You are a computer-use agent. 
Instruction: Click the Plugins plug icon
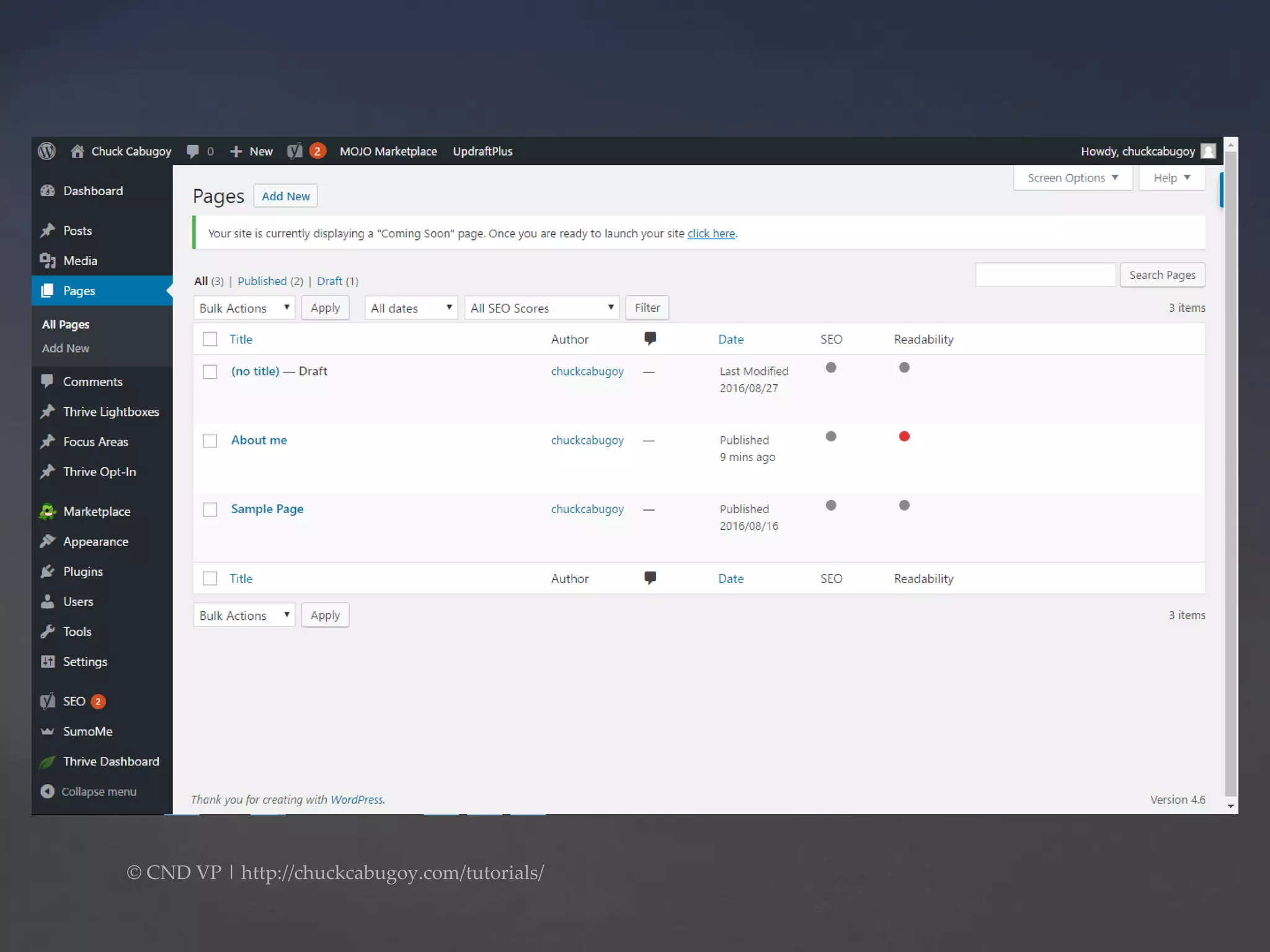(x=48, y=571)
